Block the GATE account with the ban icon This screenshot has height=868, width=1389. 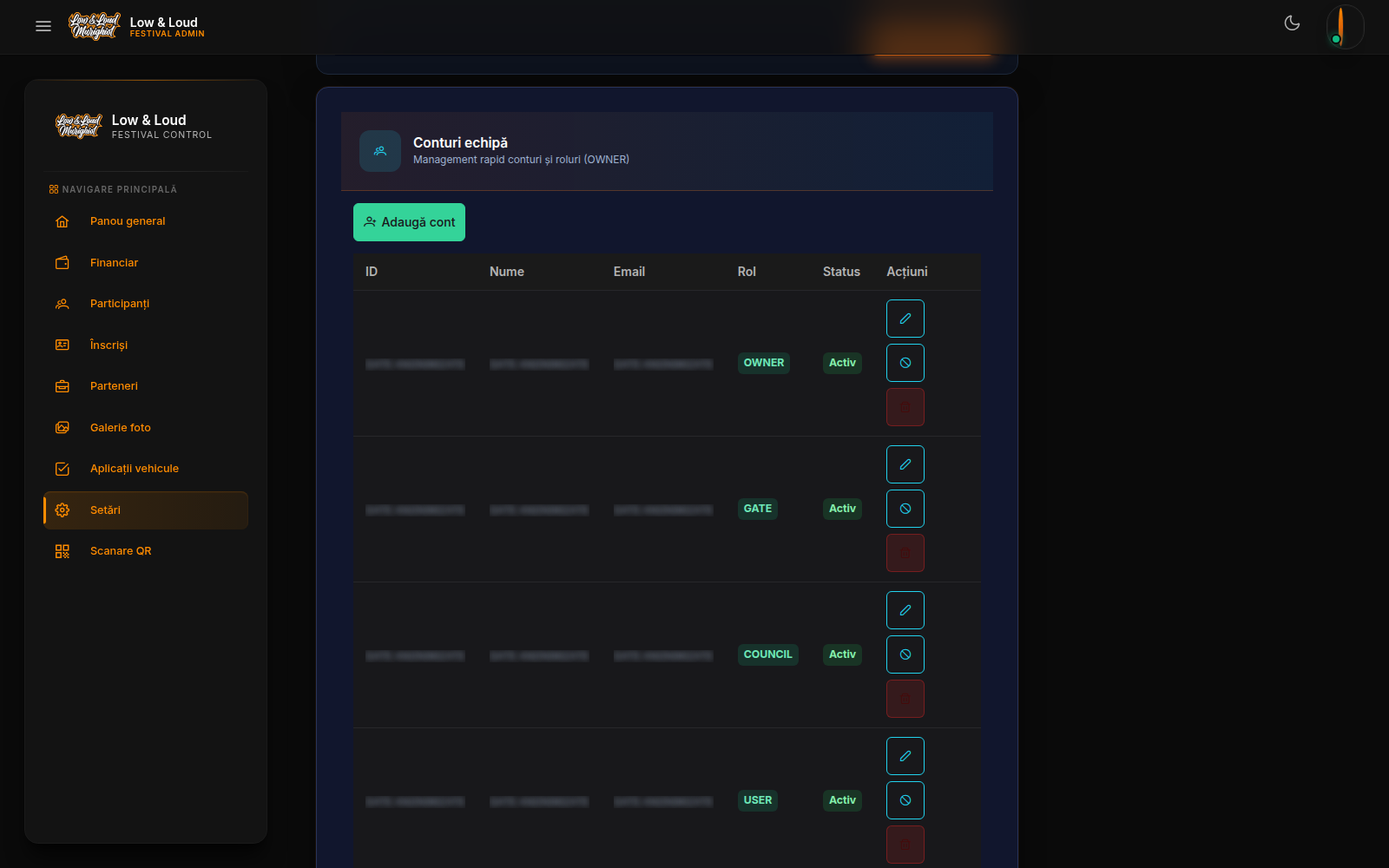pos(905,509)
